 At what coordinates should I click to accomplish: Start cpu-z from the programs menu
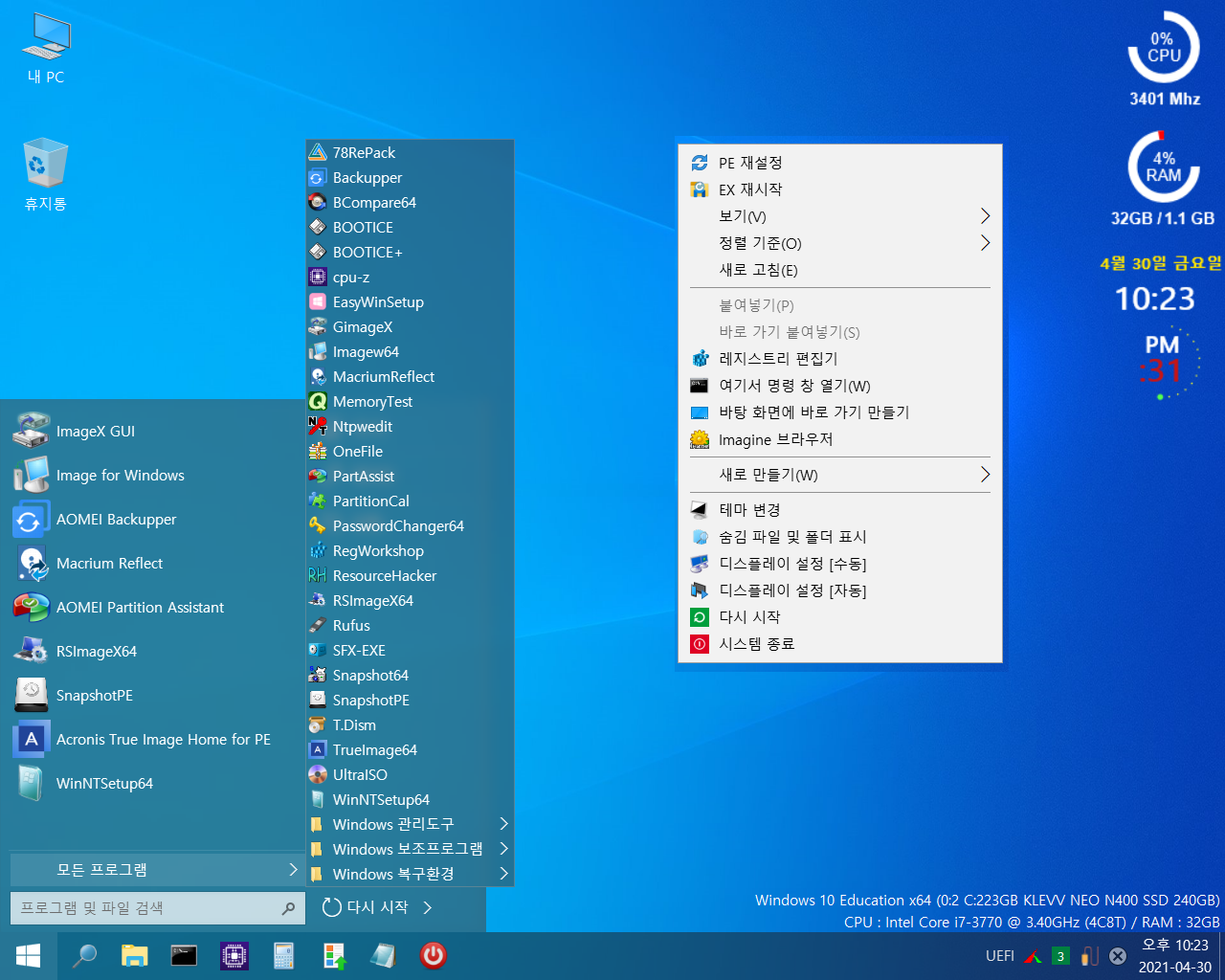(x=410, y=278)
